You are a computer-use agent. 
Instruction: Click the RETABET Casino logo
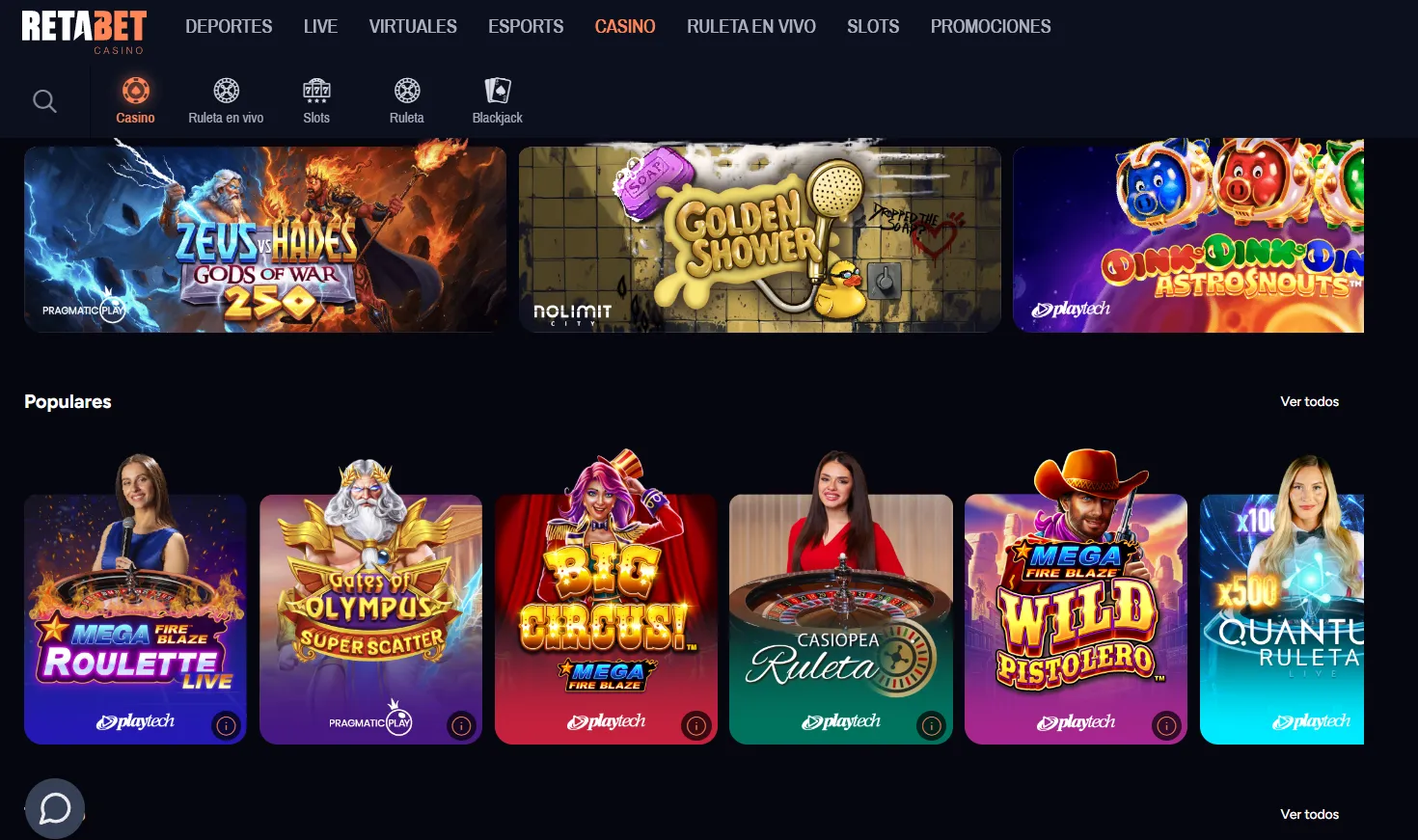pyautogui.click(x=85, y=32)
